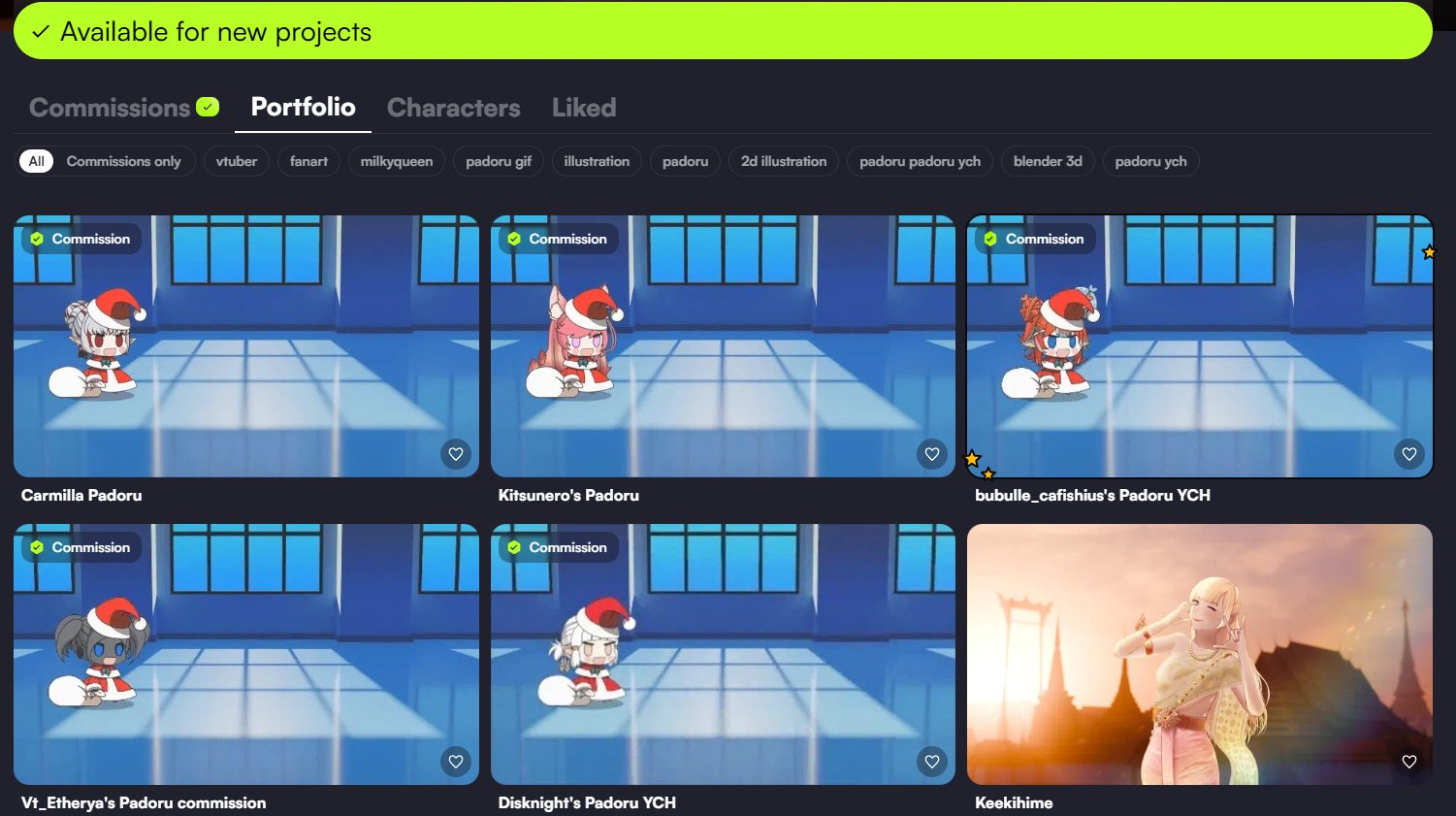Like Disknight's Padoru YCH artwork
Screen dimensions: 1456x816
[x=931, y=762]
